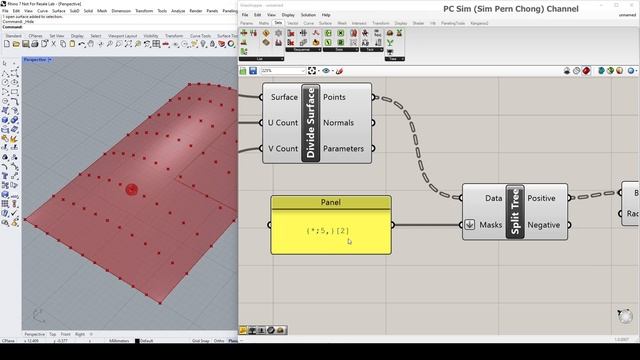Click the red Only-draw-selected preview icon

(x=586, y=71)
